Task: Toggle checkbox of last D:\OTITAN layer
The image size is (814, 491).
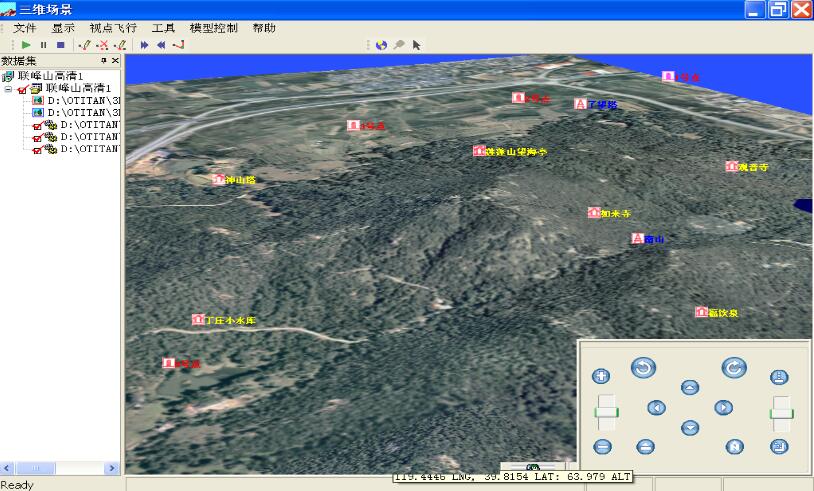Action: [x=37, y=149]
